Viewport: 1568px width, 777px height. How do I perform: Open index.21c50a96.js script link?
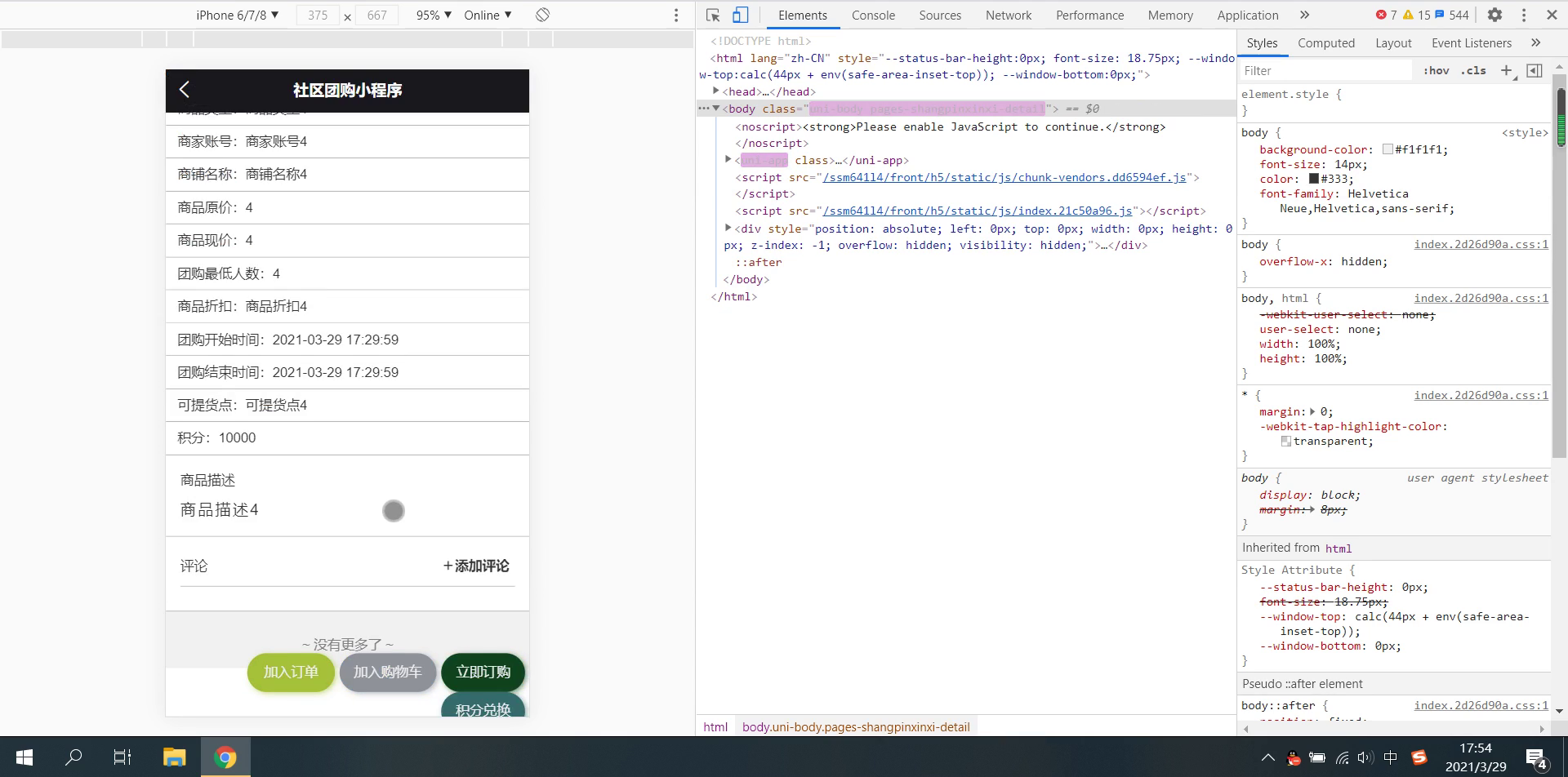coord(978,211)
